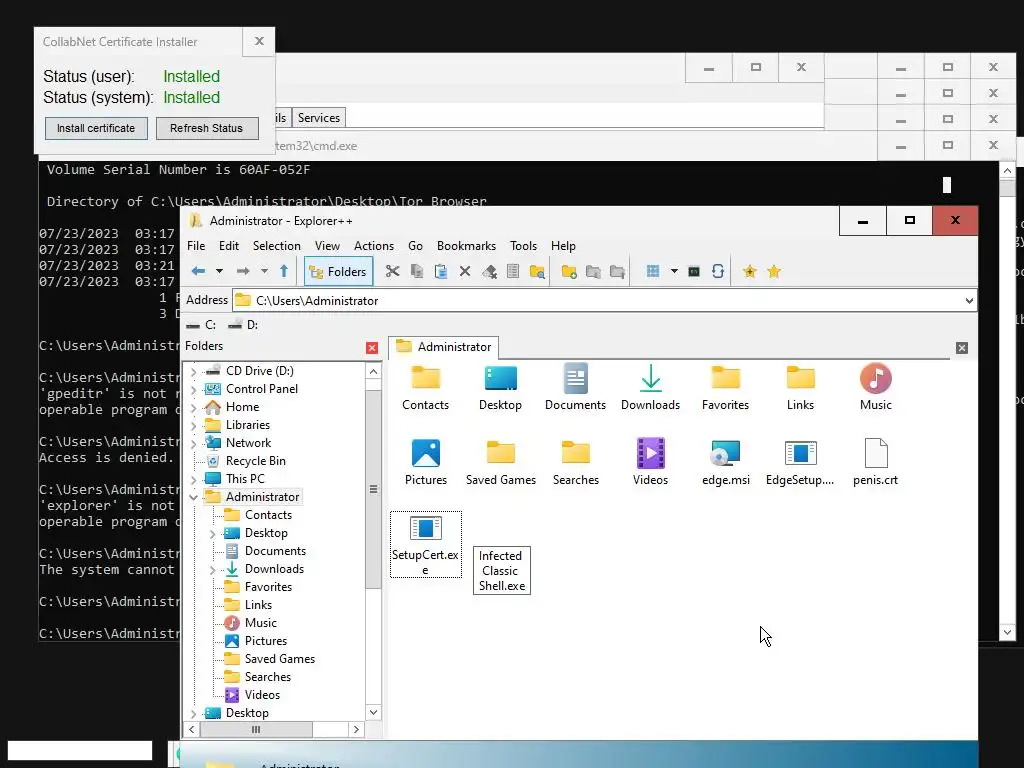Paste from the clipboard via the toolbar
Screen dimensions: 1024x768
click(441, 271)
